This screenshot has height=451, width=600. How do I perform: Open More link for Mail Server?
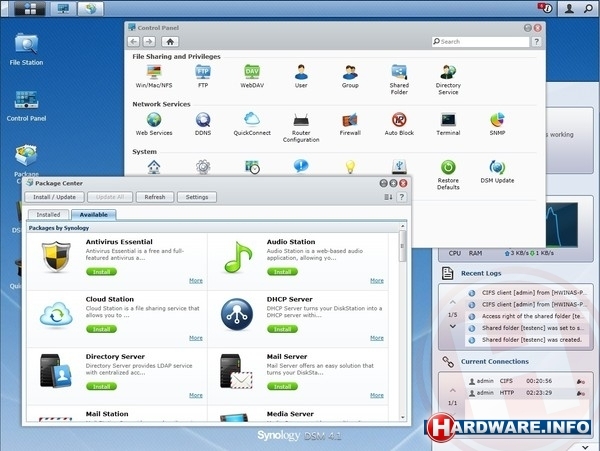pyautogui.click(x=377, y=396)
